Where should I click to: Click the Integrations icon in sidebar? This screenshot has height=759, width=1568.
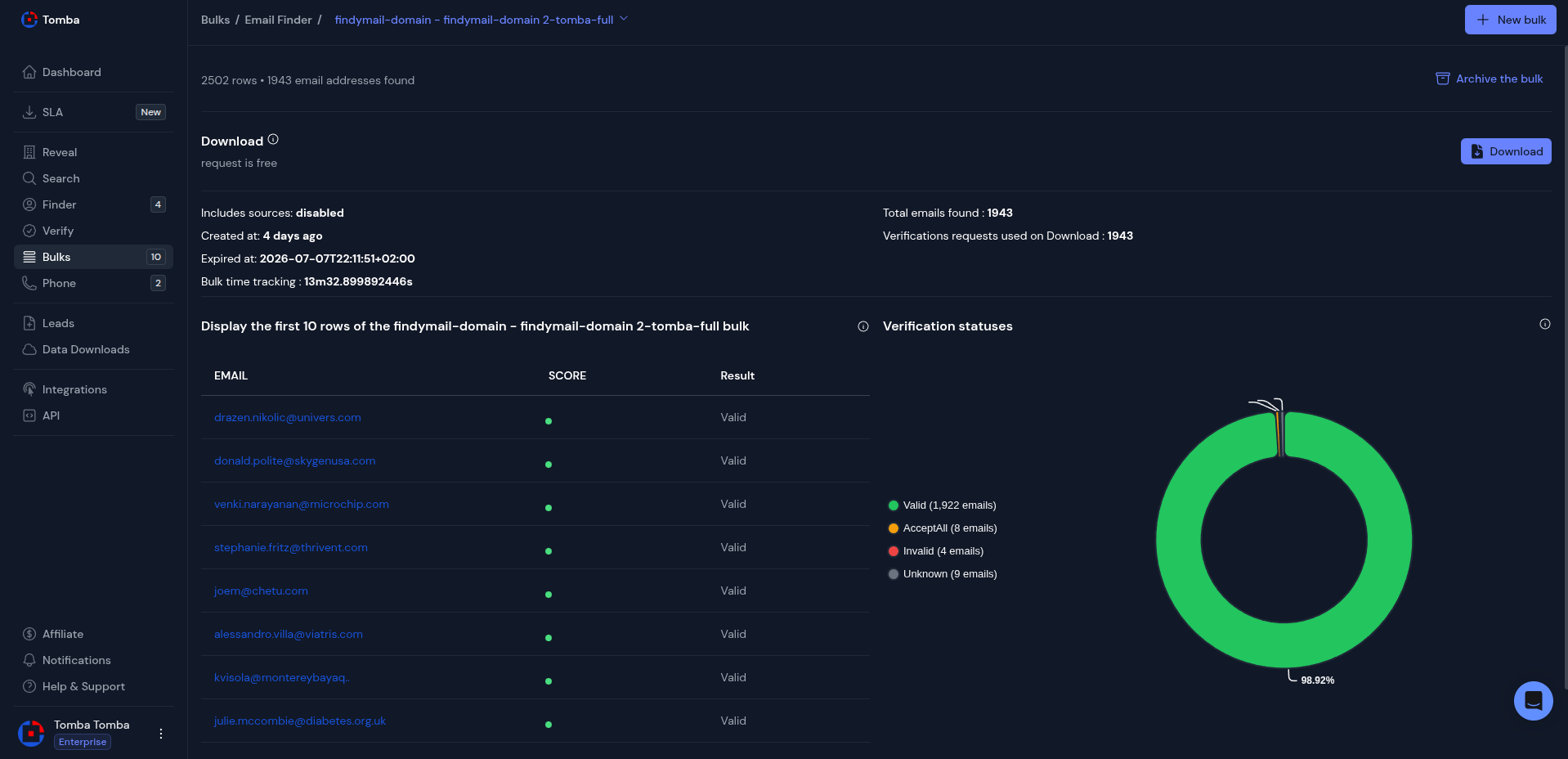[29, 389]
